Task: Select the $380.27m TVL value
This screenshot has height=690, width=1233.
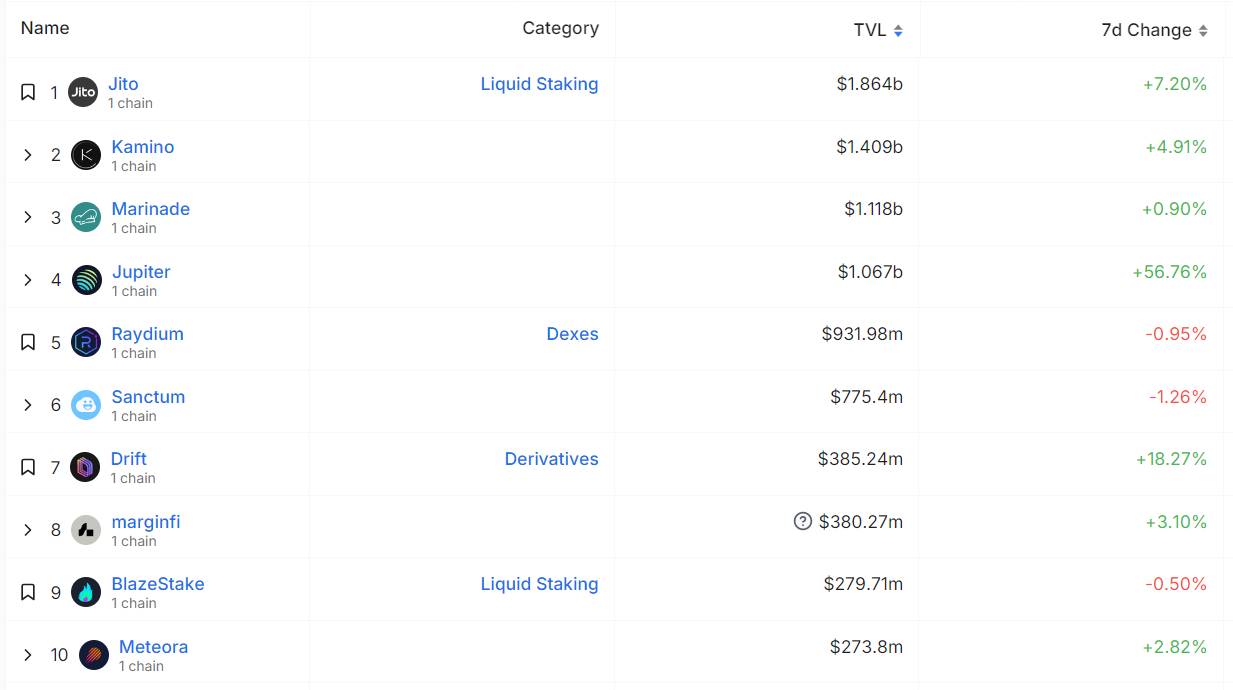Action: [x=861, y=522]
